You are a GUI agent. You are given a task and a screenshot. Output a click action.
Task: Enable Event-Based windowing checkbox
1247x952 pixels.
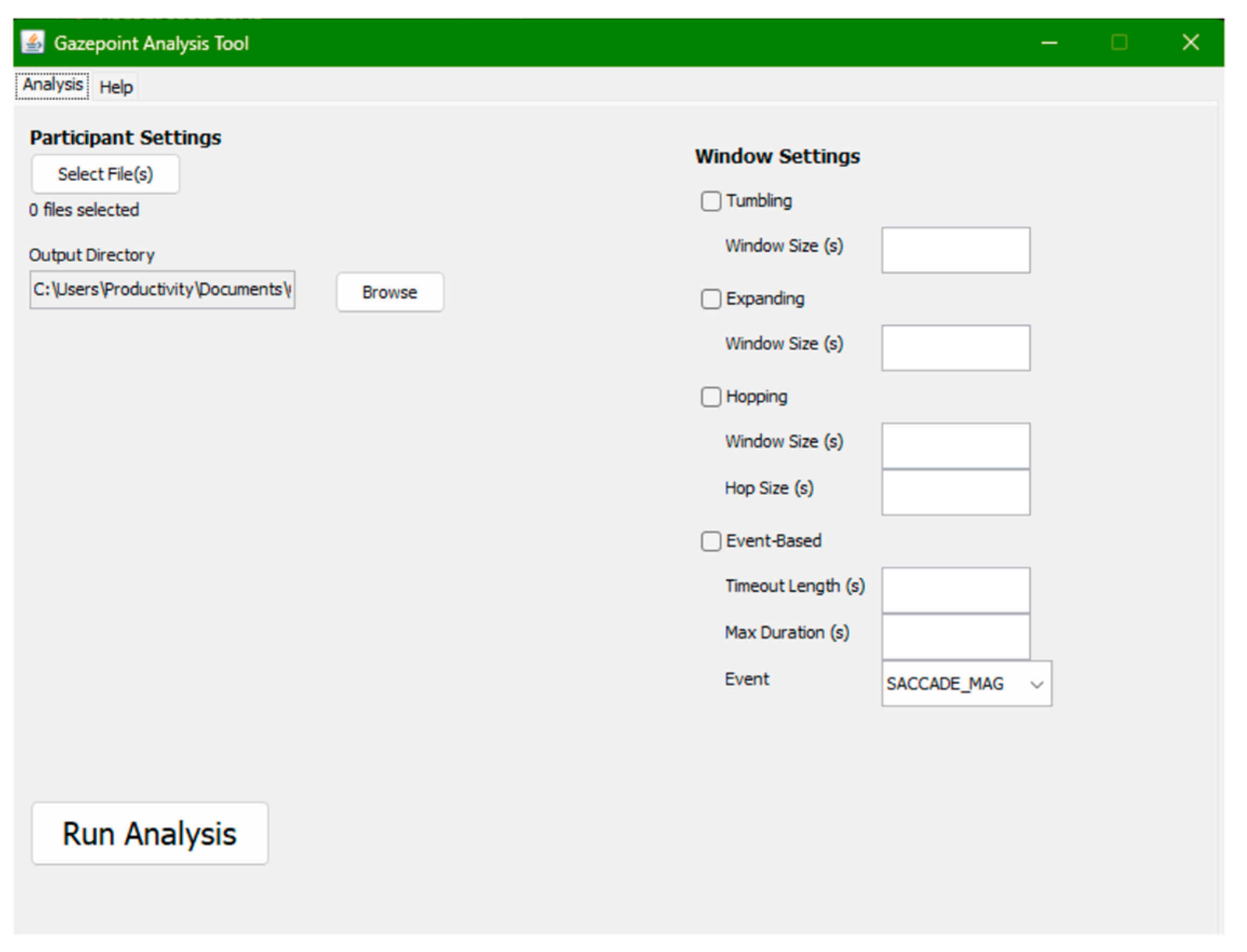tap(711, 541)
